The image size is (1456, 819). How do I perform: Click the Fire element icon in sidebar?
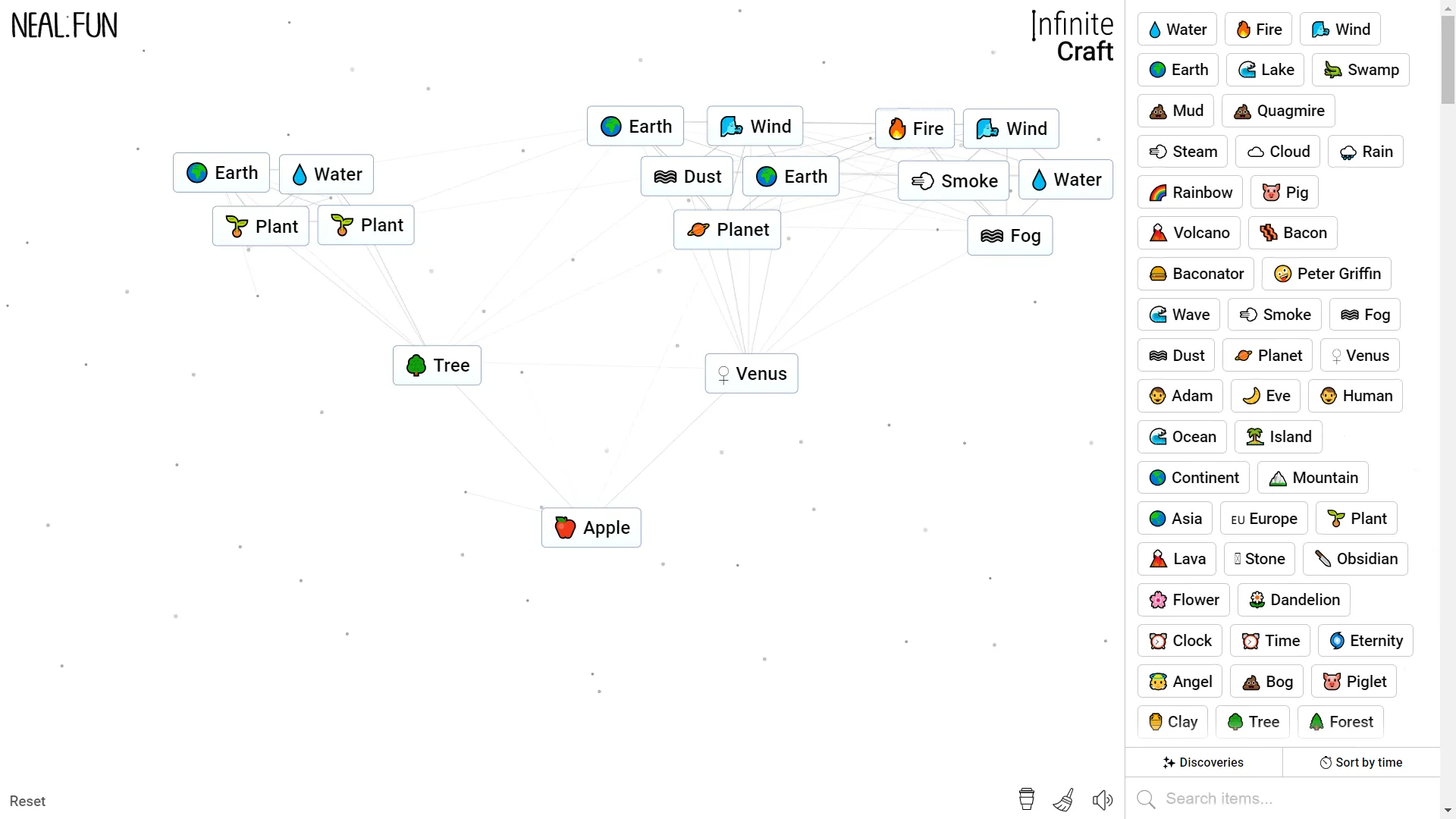pyautogui.click(x=1258, y=29)
